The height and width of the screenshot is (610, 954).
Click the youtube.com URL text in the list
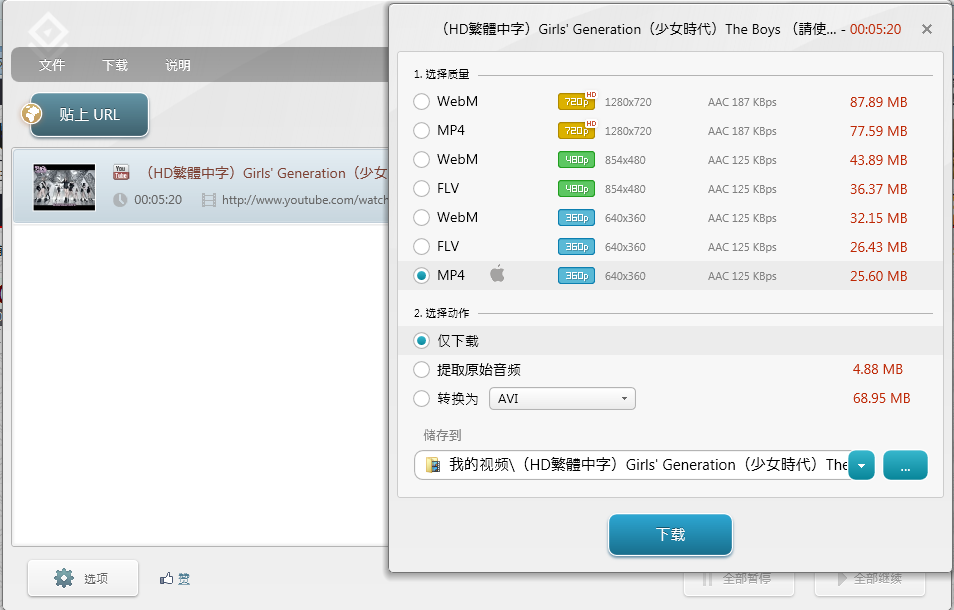pos(305,199)
